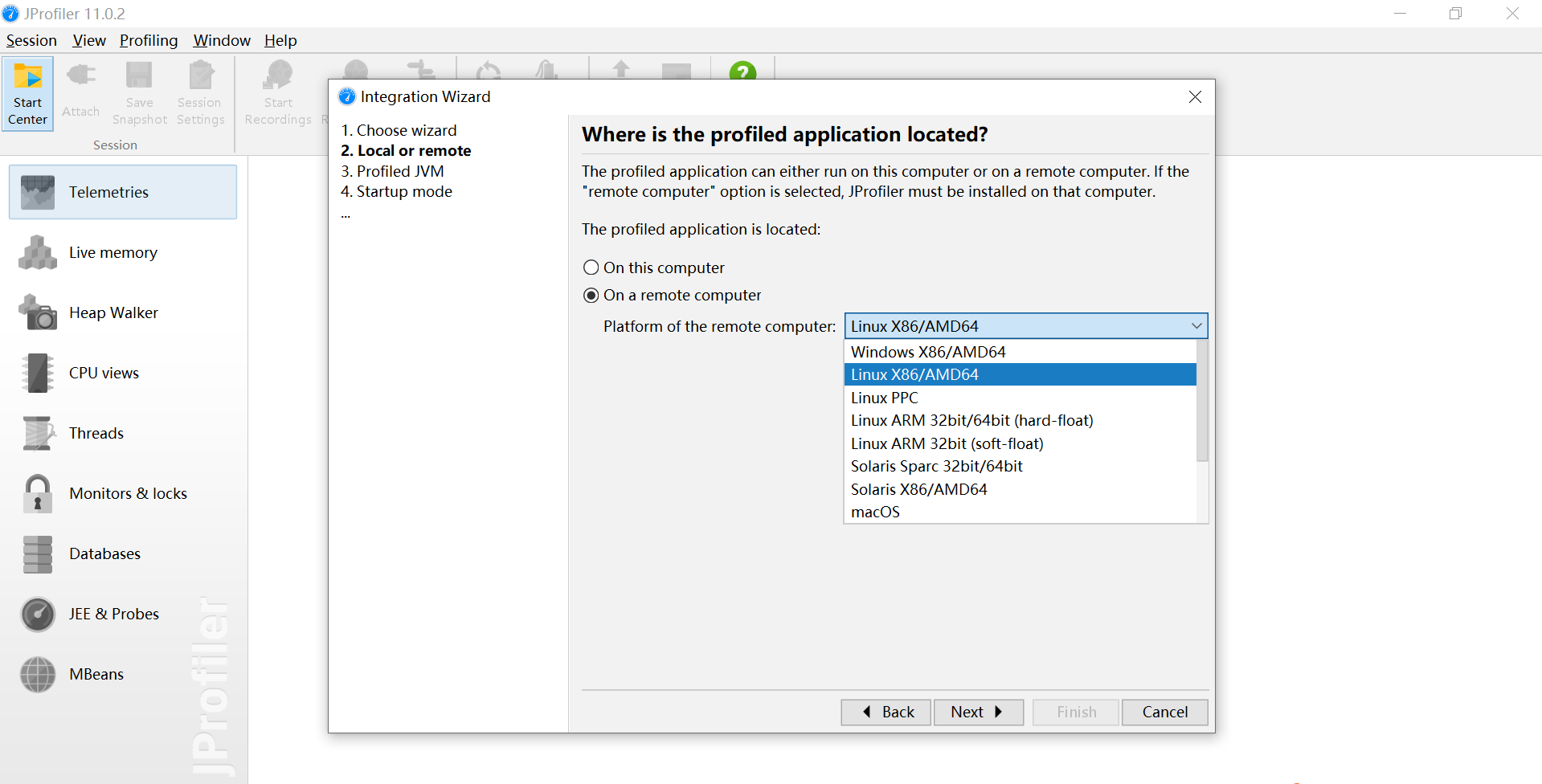Choose macOS platform option
Viewport: 1542px width, 784px height.
(1020, 512)
